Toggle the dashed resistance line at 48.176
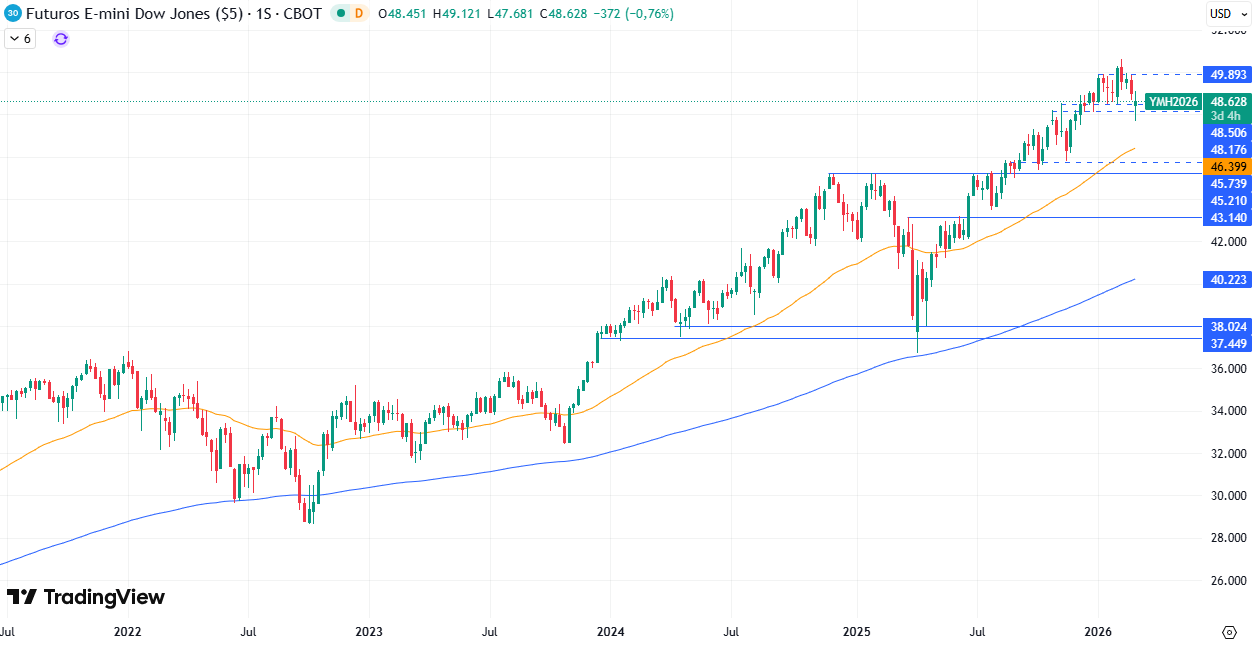The image size is (1255, 645). [x=1227, y=149]
